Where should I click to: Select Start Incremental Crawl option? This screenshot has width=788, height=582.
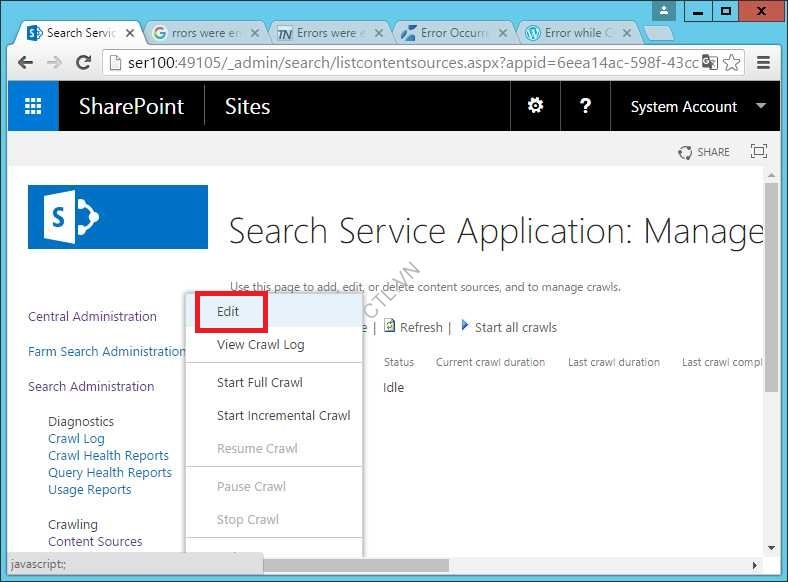tap(283, 415)
